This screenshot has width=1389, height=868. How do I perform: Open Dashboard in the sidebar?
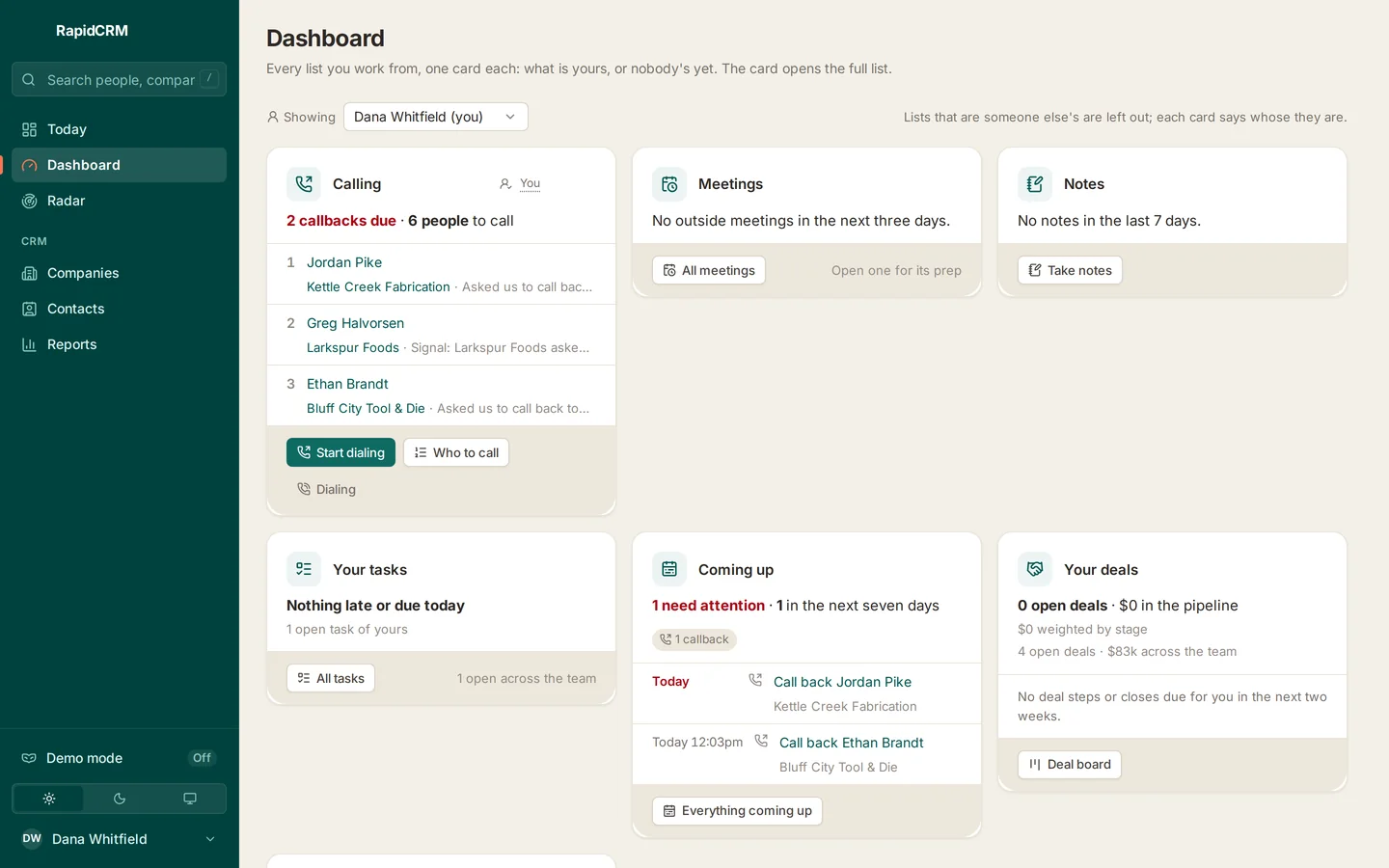[119, 165]
